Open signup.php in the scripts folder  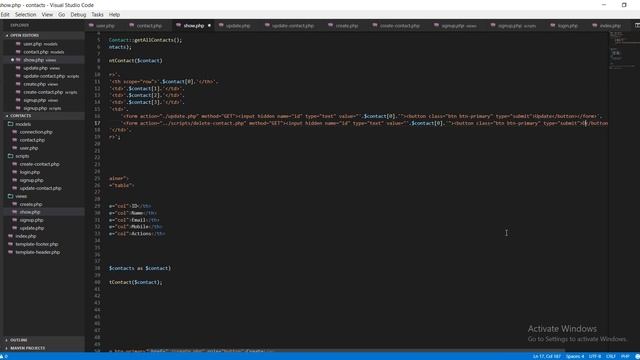click(x=31, y=180)
